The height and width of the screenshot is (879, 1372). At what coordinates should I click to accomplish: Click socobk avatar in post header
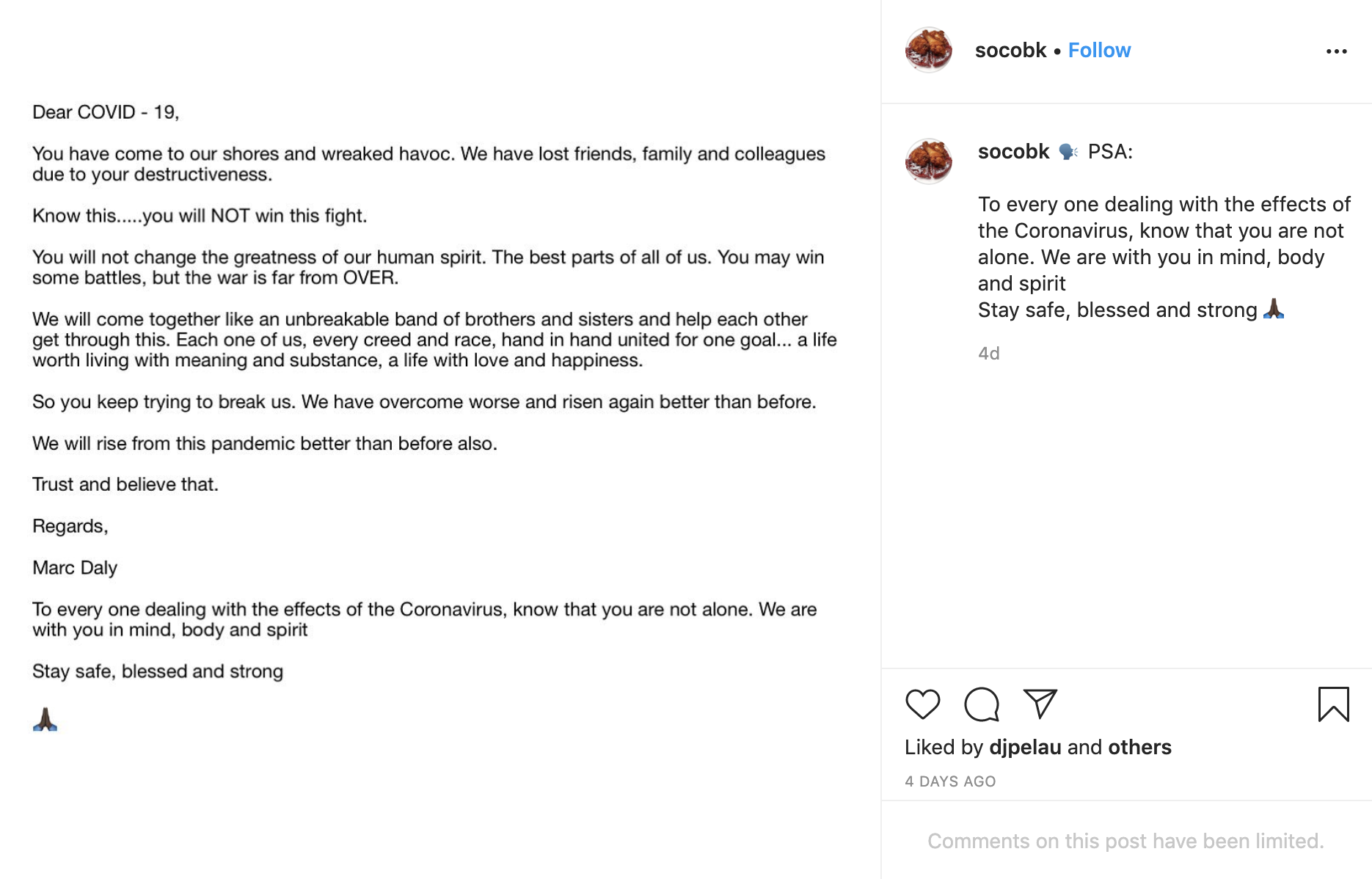(x=929, y=50)
